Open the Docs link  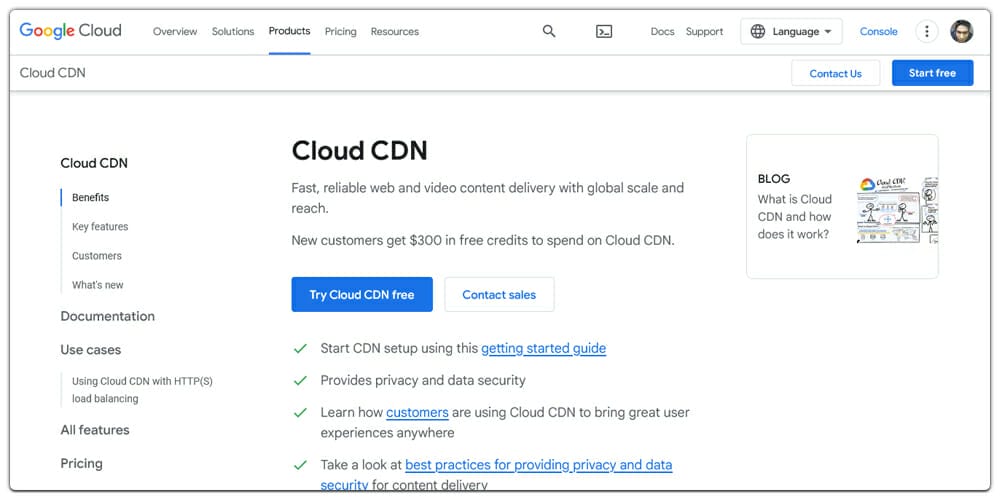click(662, 31)
